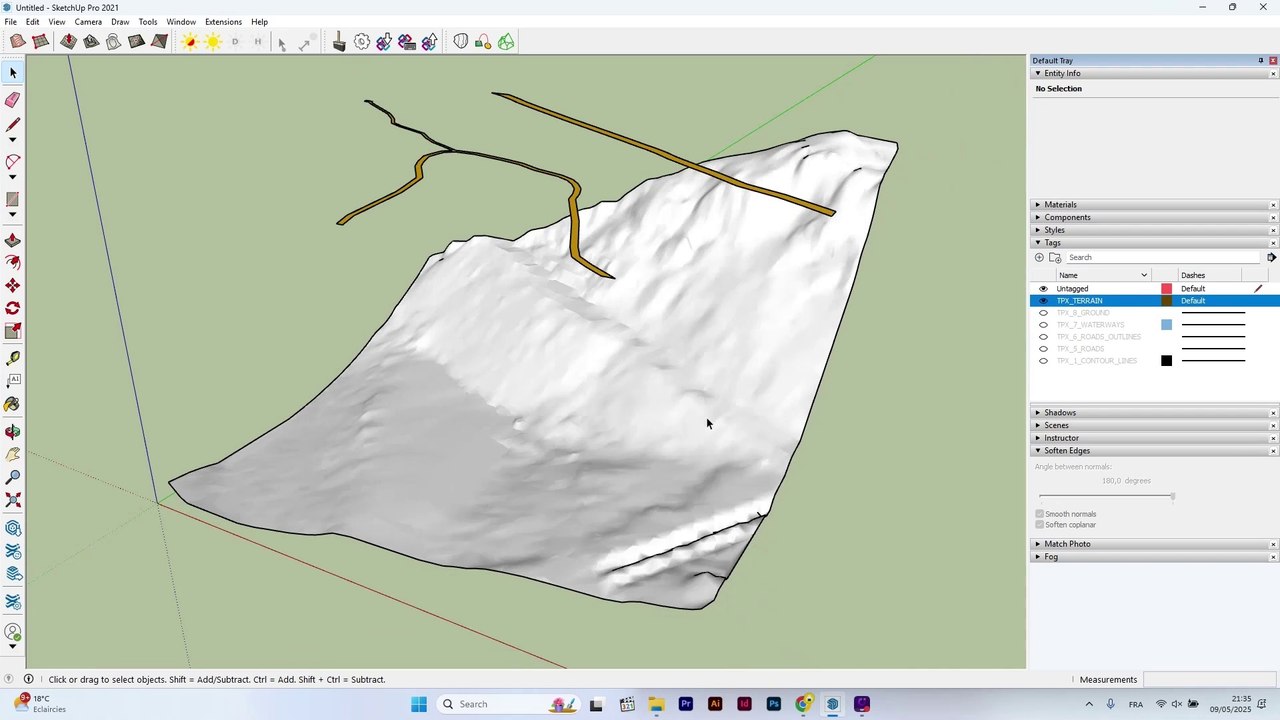Open the Extensions menu
Image resolution: width=1280 pixels, height=720 pixels.
click(223, 22)
